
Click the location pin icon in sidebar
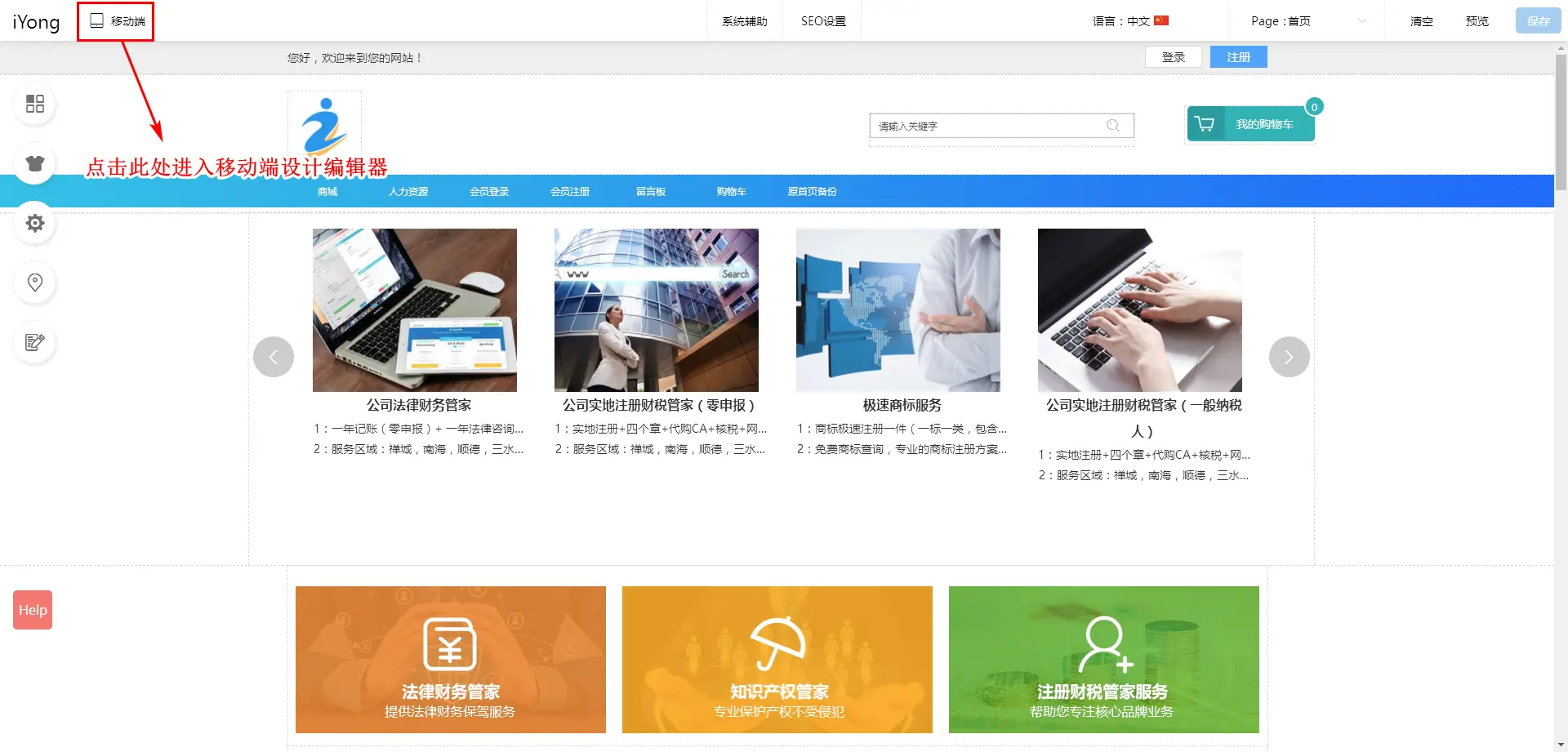click(x=35, y=283)
